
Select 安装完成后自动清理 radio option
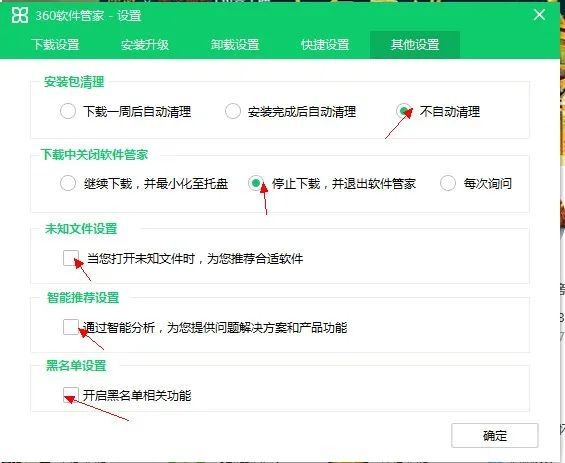click(233, 111)
